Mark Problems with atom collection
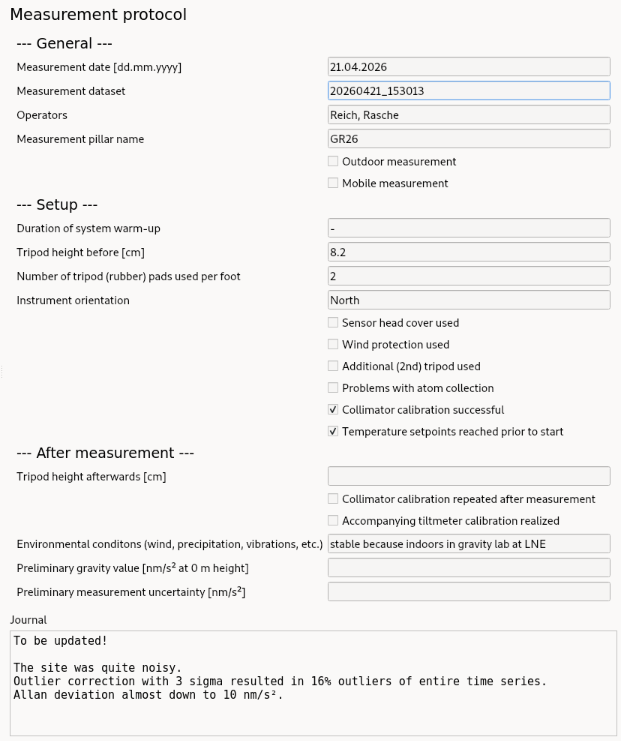 point(333,388)
